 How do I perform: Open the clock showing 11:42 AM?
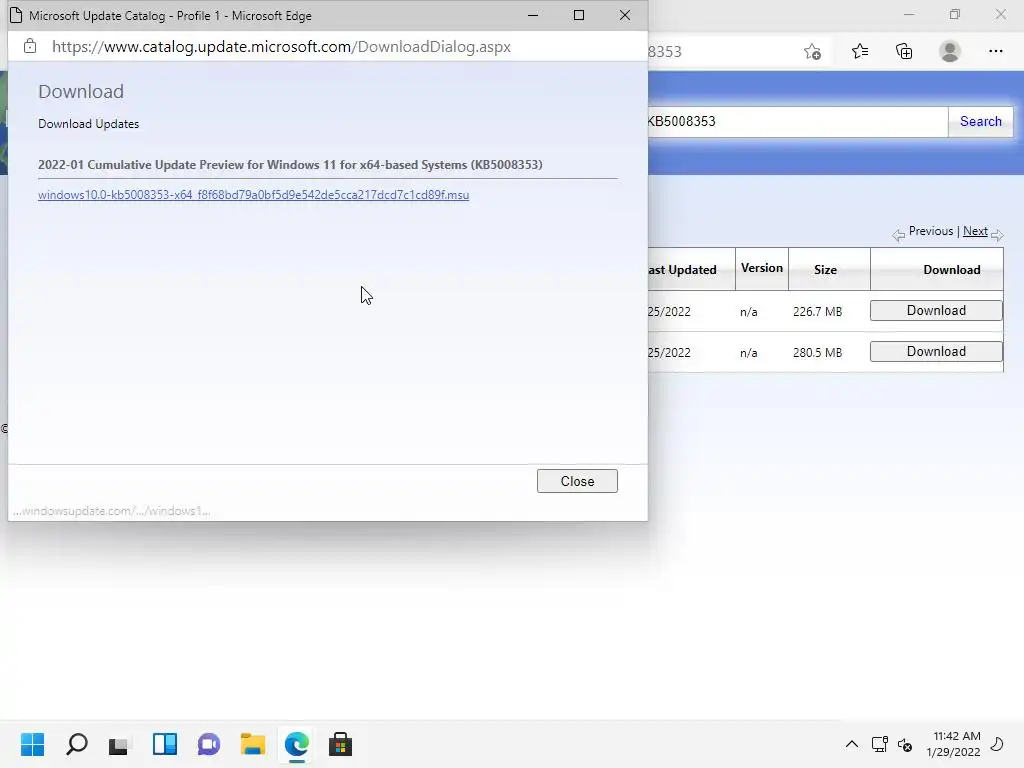pyautogui.click(x=953, y=744)
